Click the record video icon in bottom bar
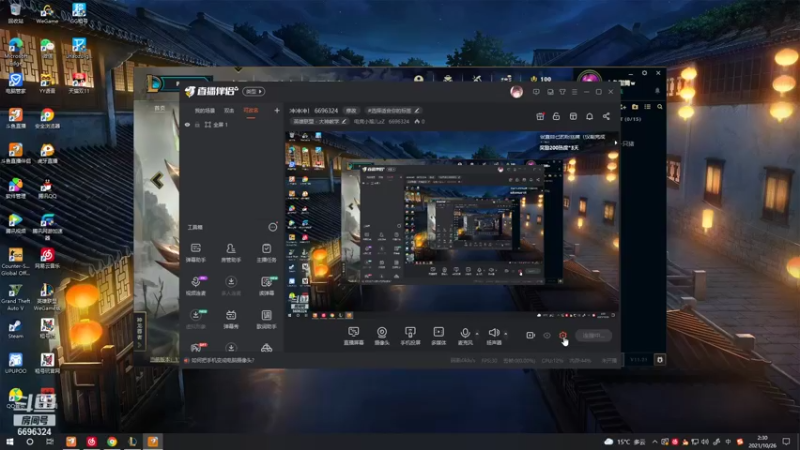Viewport: 800px width, 450px height. tap(530, 335)
